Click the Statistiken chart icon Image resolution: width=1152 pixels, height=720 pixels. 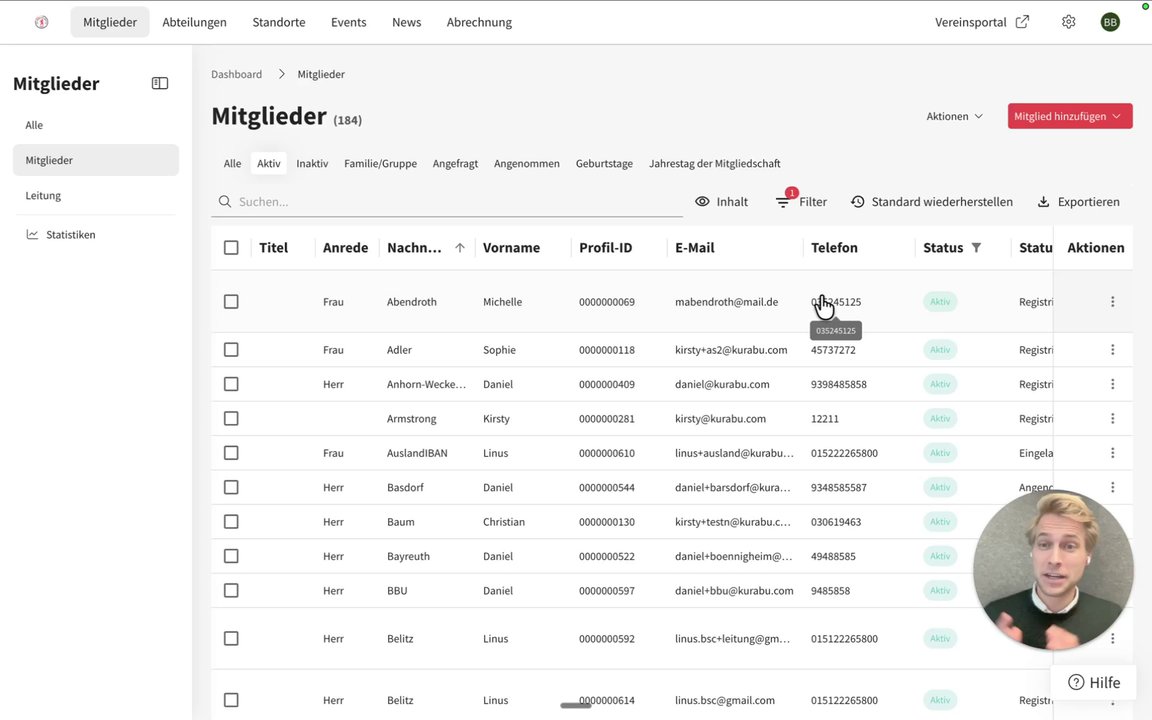pos(32,234)
